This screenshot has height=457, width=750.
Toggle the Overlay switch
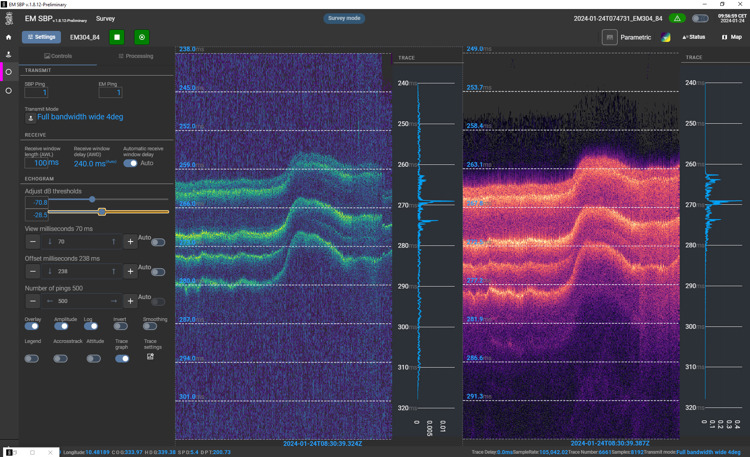32,326
